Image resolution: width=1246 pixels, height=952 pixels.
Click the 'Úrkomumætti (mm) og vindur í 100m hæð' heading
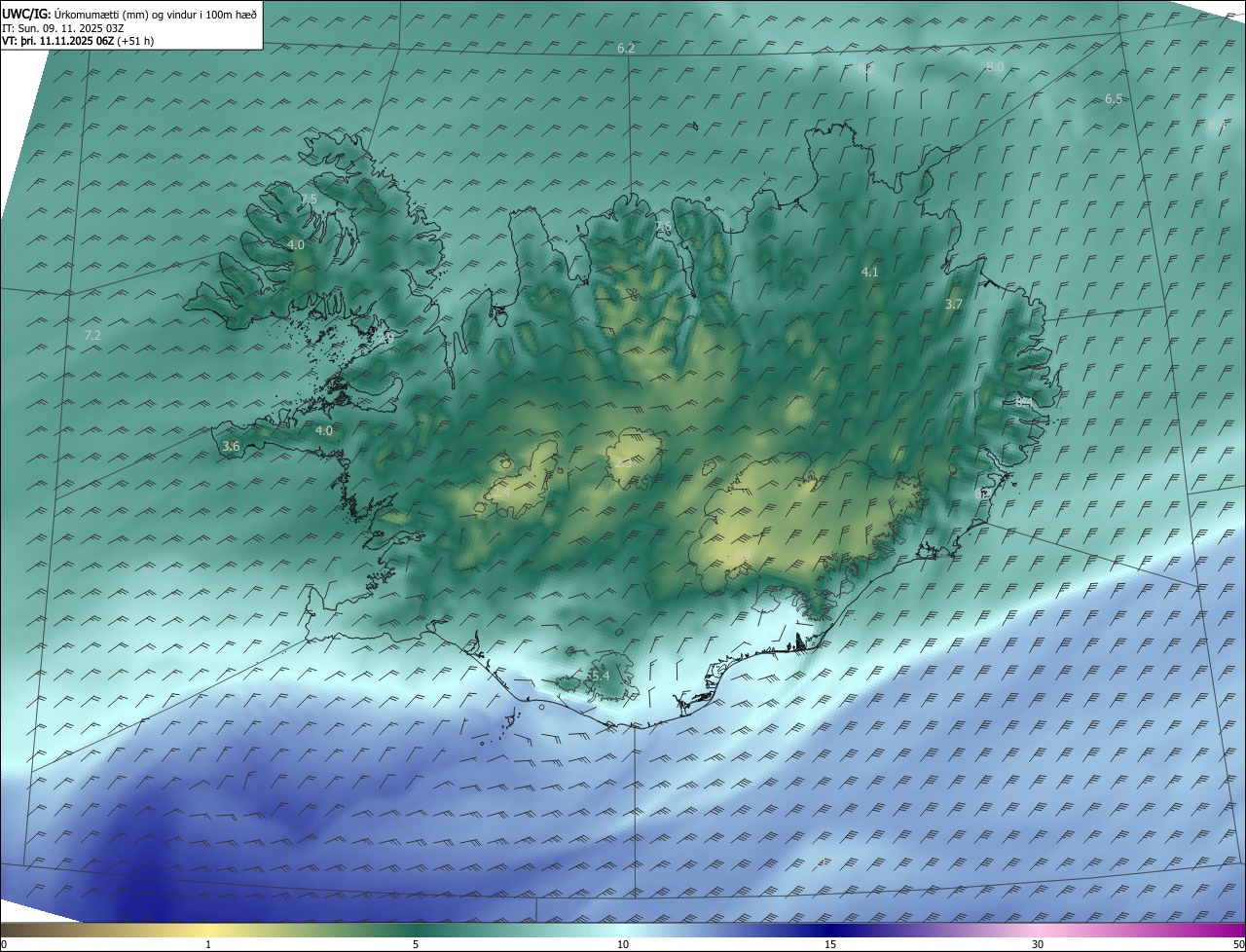coord(156,15)
